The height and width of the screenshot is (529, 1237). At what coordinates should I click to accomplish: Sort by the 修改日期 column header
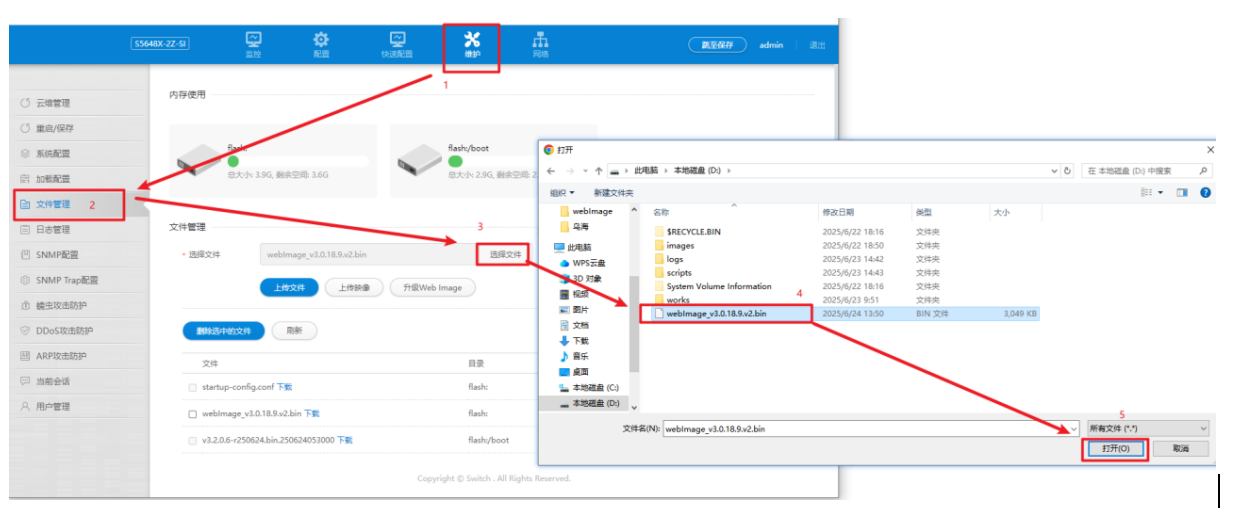tap(838, 212)
